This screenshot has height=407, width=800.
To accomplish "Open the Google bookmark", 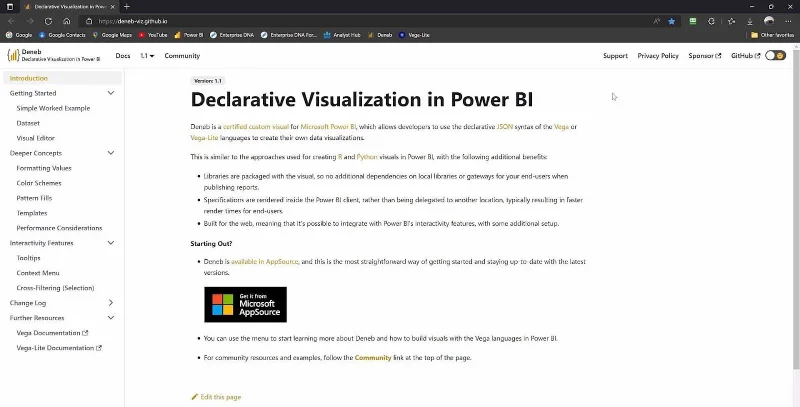I will tap(19, 35).
